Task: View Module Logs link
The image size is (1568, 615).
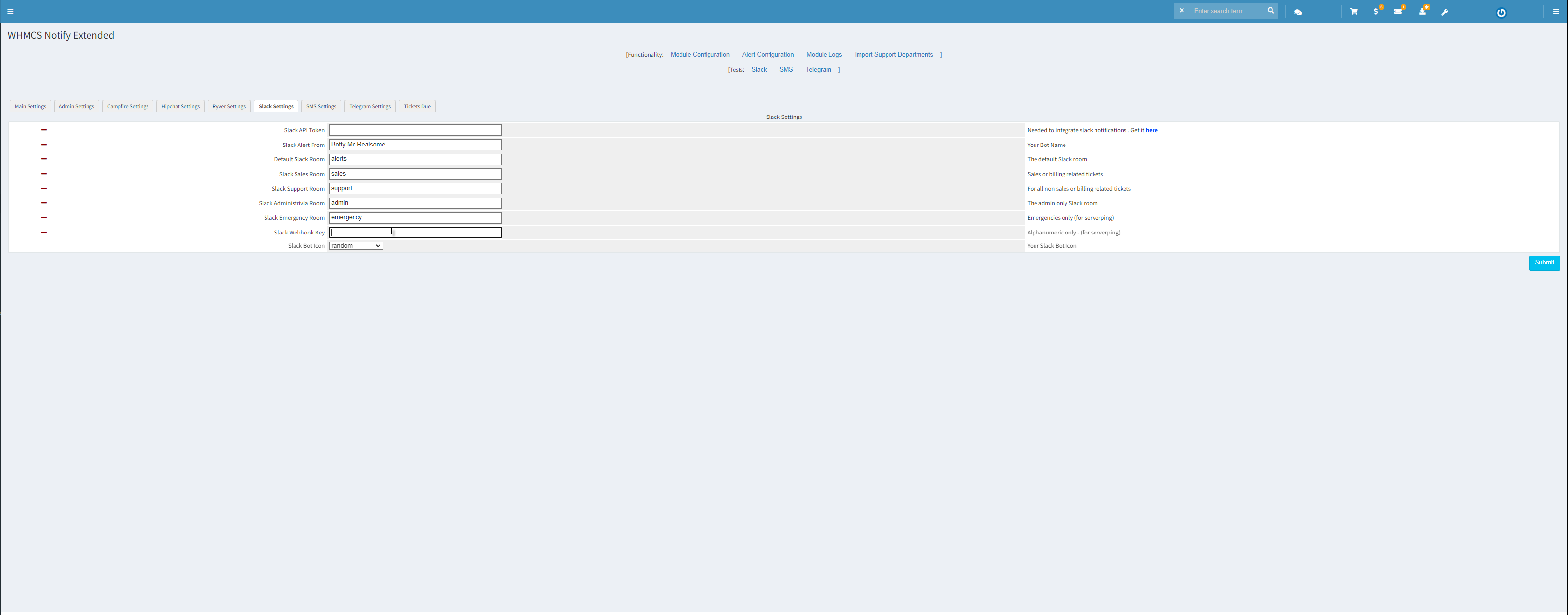Action: click(x=824, y=55)
